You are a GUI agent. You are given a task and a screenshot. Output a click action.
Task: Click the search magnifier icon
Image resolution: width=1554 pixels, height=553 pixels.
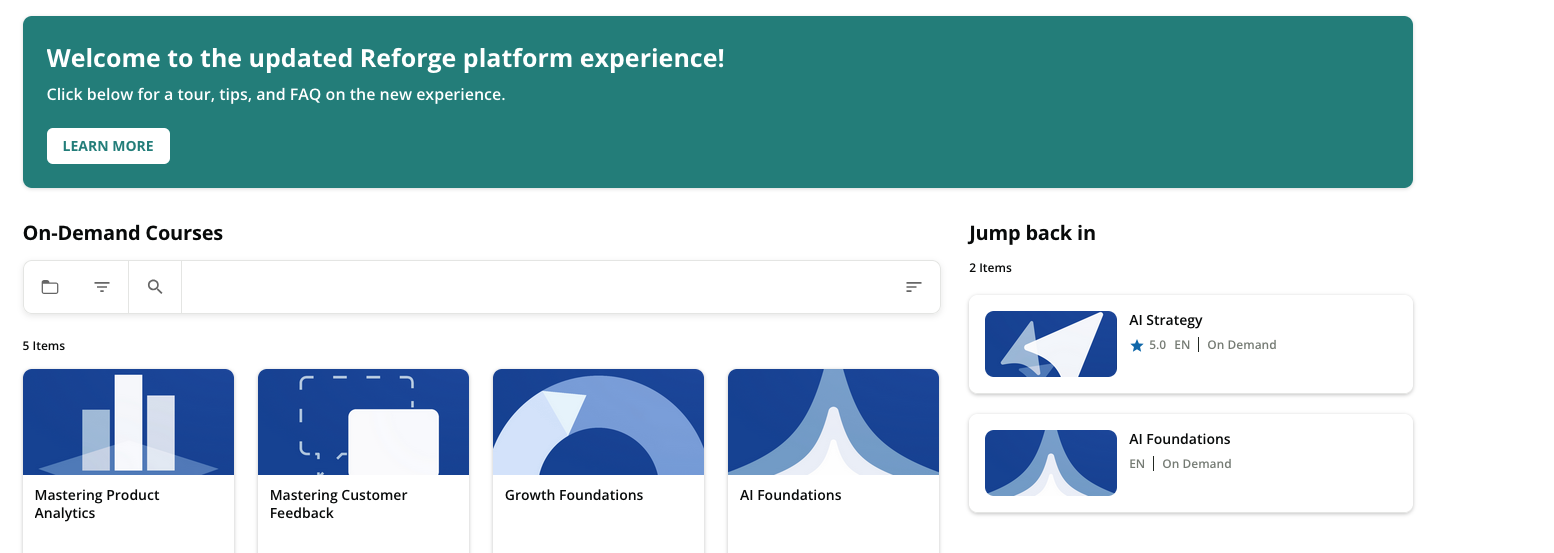pos(155,287)
